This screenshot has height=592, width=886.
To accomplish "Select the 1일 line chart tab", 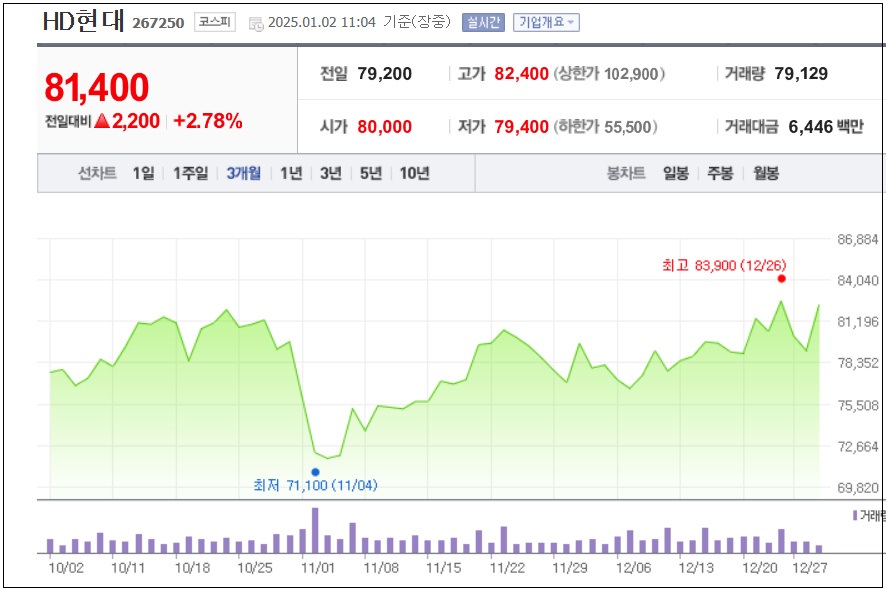I will coord(144,173).
